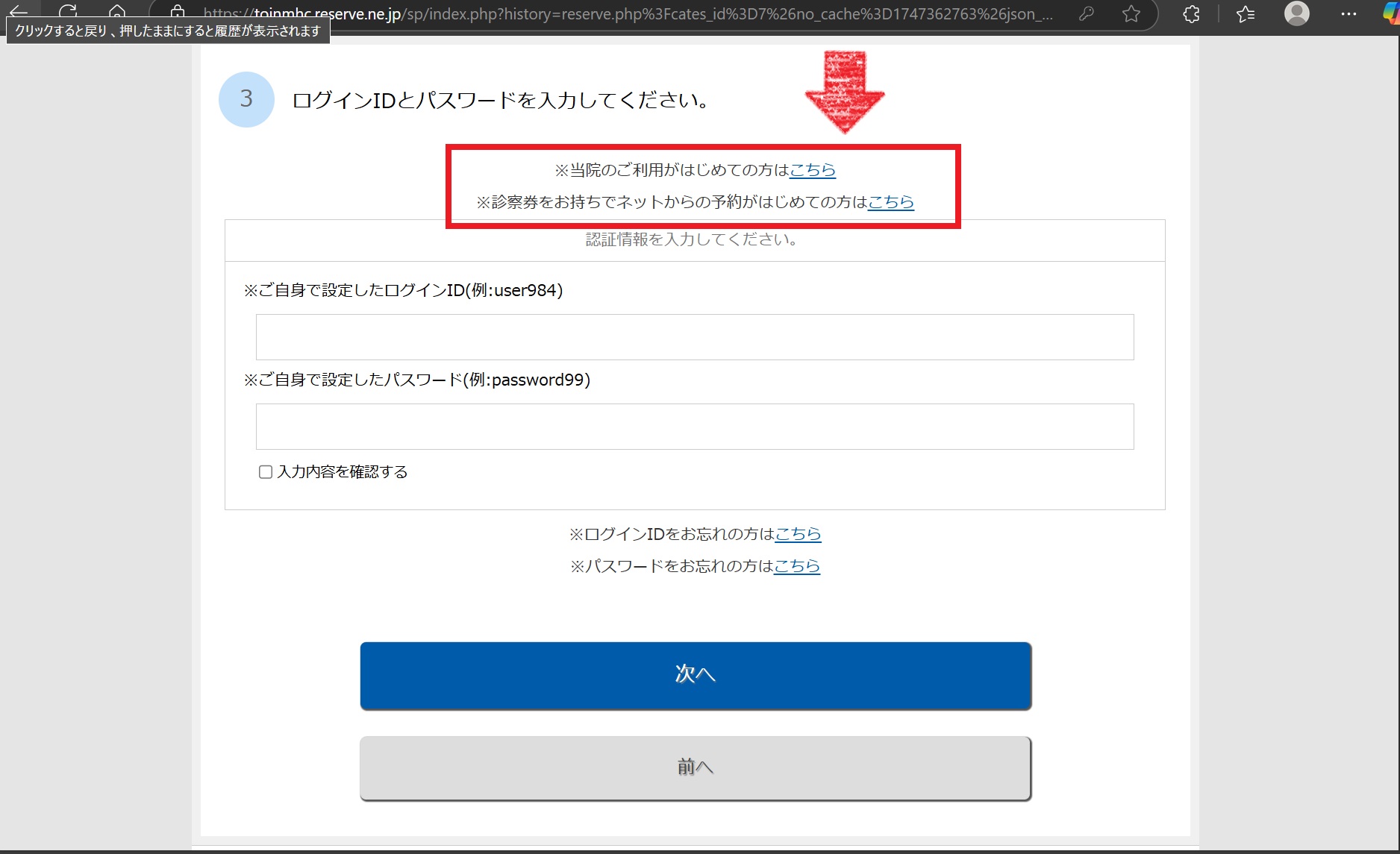Open the browser profile avatar
Viewport: 1400px width, 854px height.
pos(1297,14)
